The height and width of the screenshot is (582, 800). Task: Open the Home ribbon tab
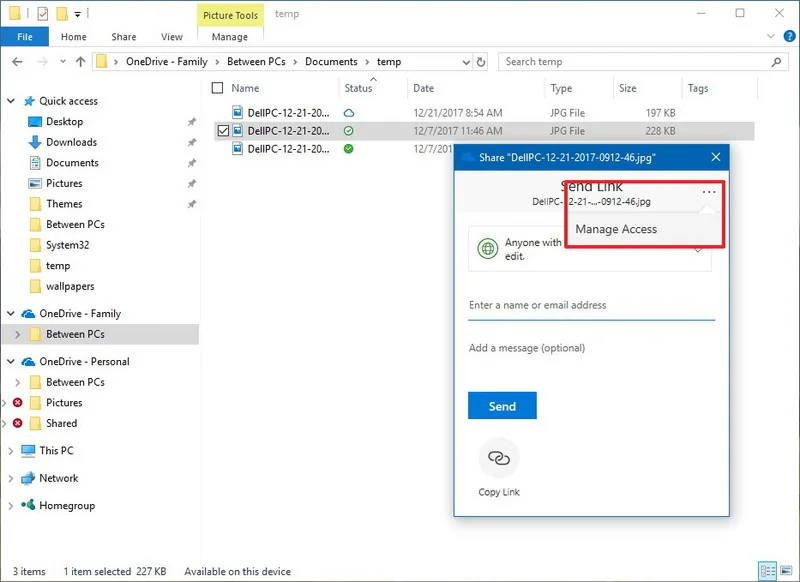pyautogui.click(x=73, y=37)
